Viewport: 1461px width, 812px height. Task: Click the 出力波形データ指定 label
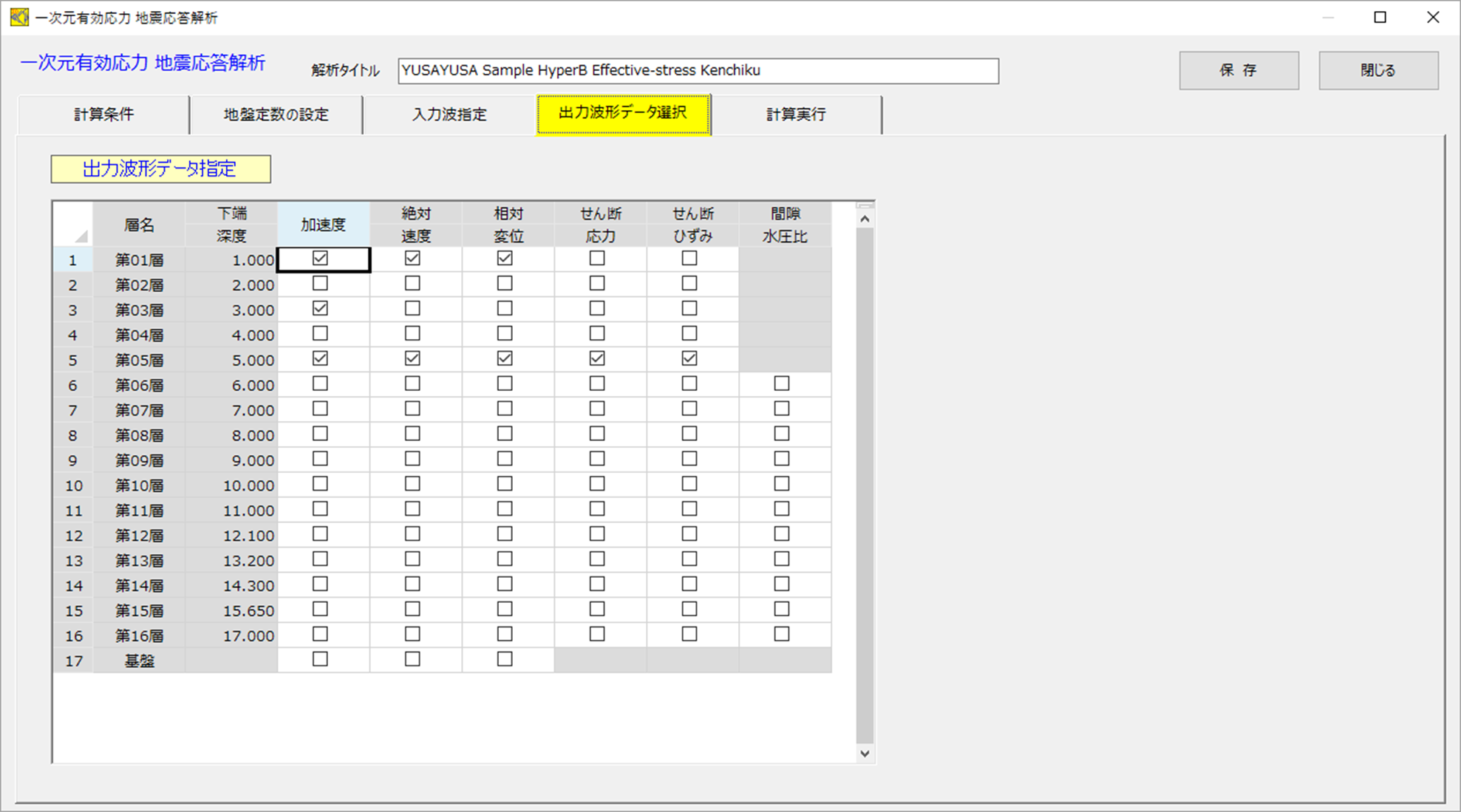click(160, 169)
